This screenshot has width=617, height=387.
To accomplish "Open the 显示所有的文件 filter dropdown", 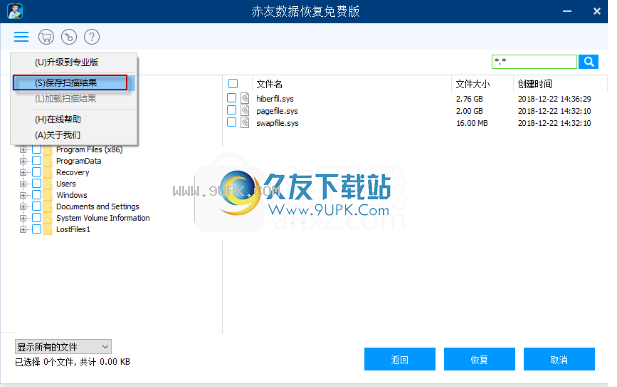I will coord(63,347).
